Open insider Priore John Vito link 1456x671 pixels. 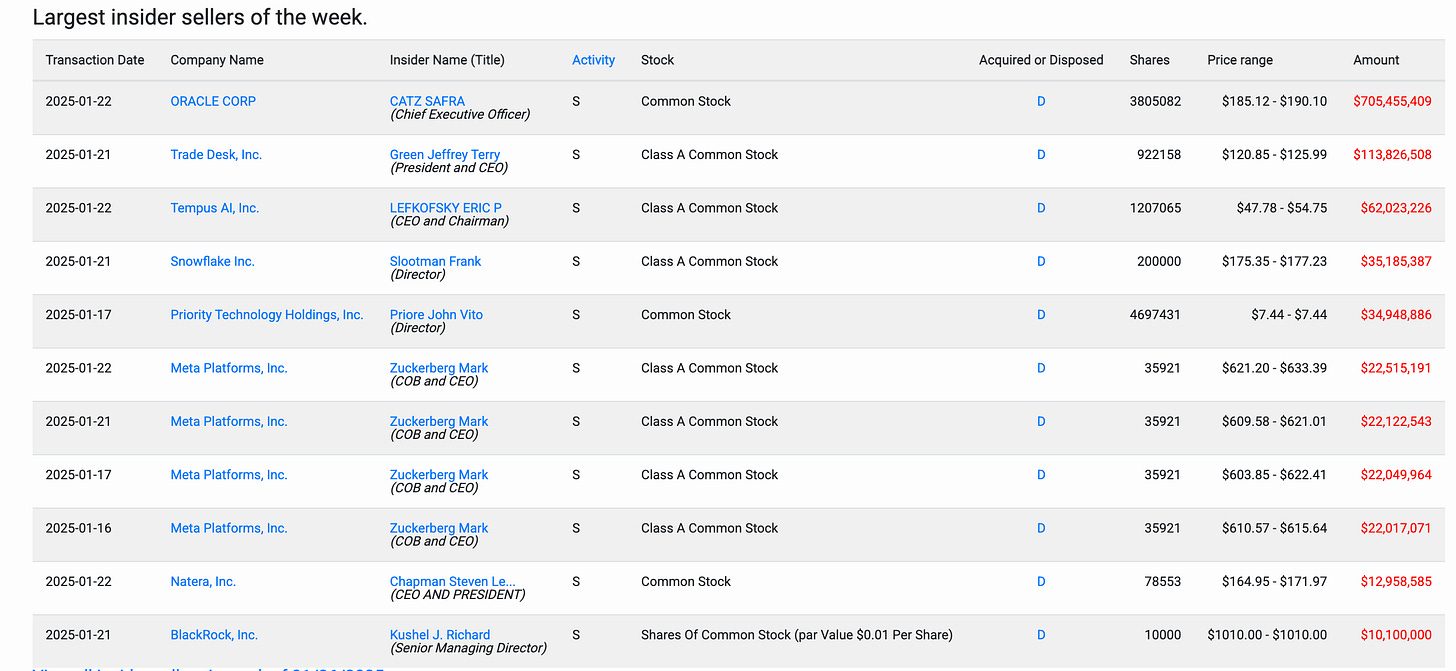pyautogui.click(x=436, y=315)
